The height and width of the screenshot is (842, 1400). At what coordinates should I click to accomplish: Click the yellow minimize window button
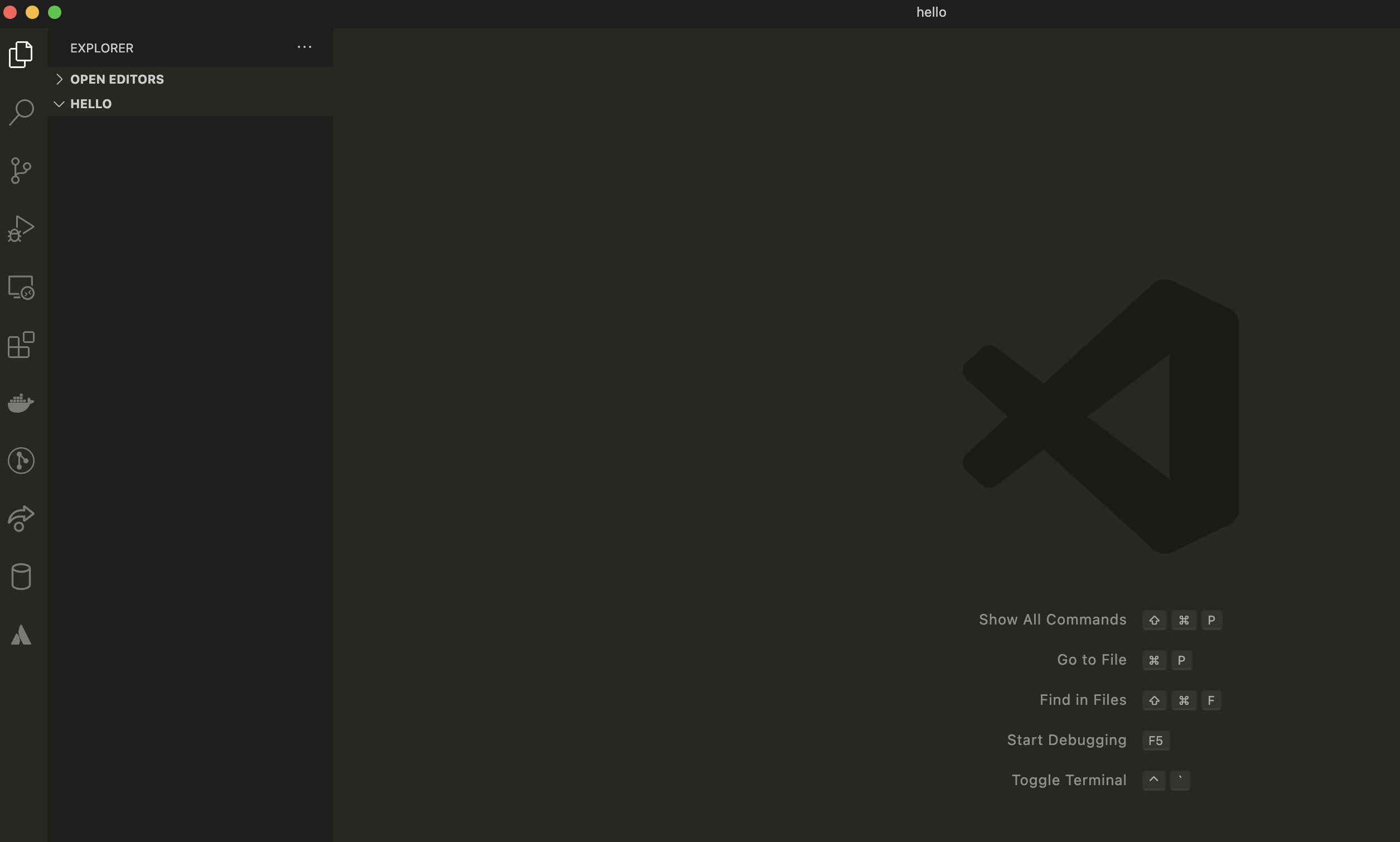(32, 12)
